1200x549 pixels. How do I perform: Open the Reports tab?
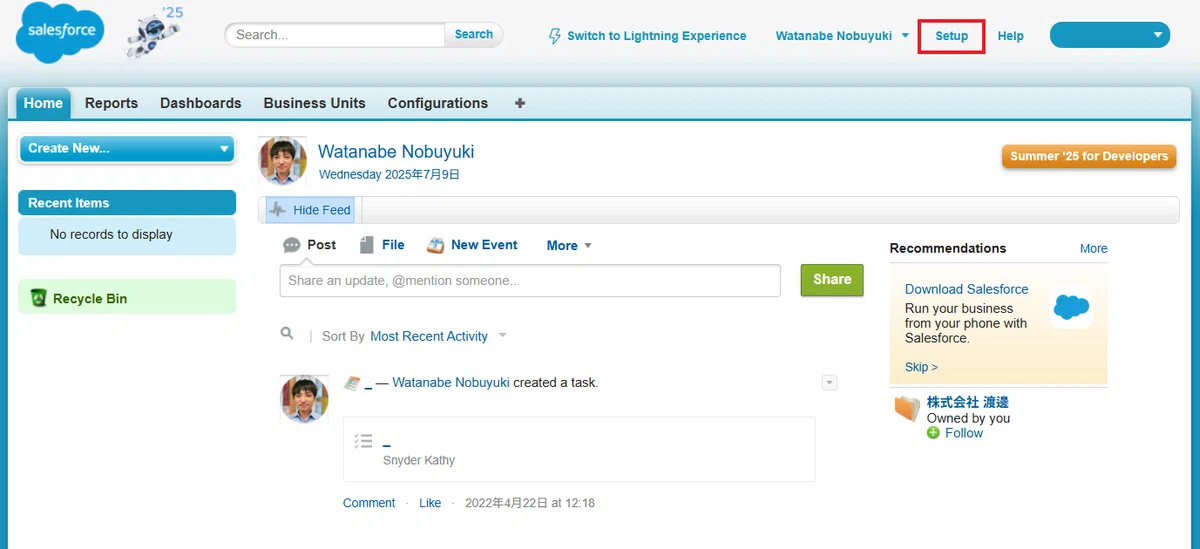tap(111, 103)
